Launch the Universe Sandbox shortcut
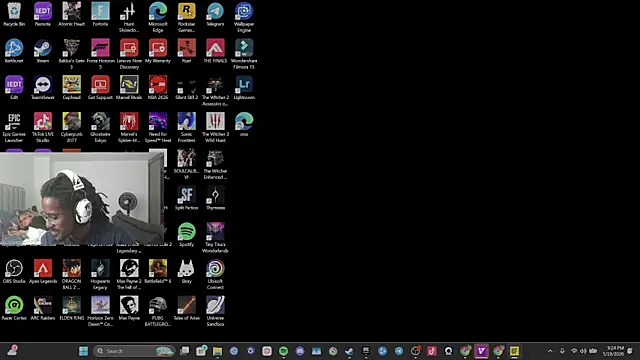Screen dimensions: 640x360 215,311
